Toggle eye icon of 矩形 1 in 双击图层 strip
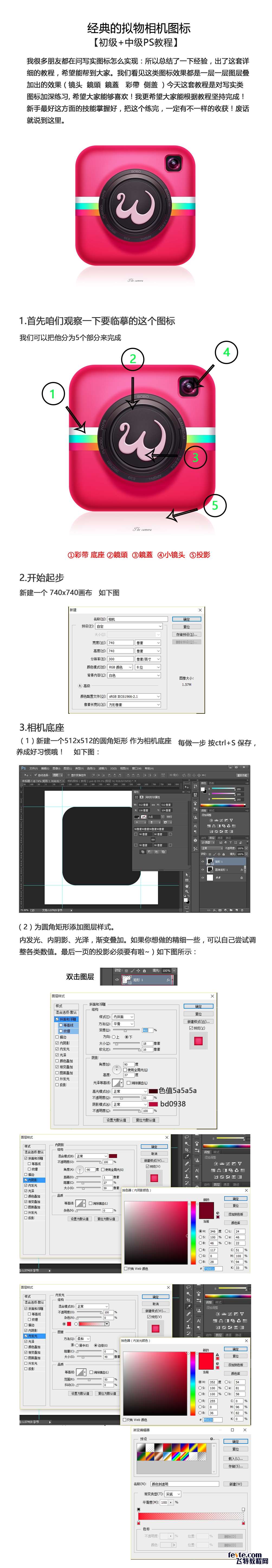Image resolution: width=272 pixels, height=1568 pixels. tap(117, 979)
